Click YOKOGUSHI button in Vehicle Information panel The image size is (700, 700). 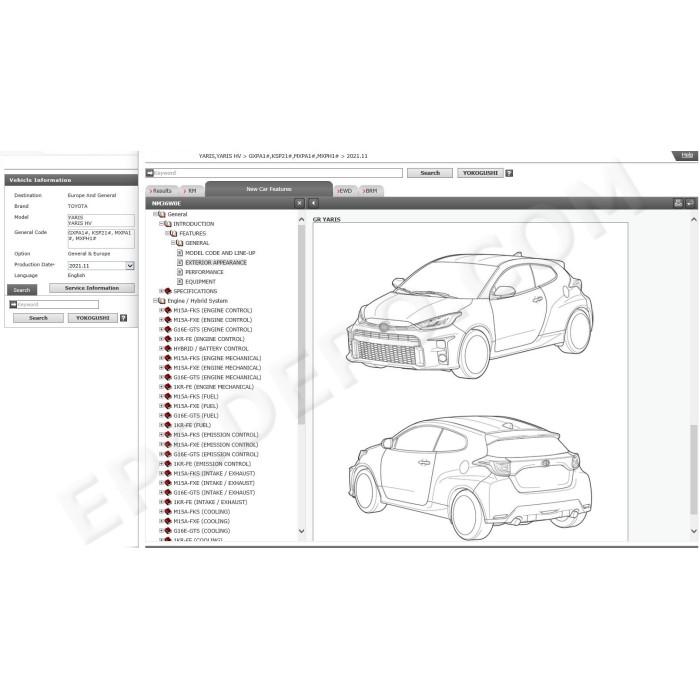pyautogui.click(x=92, y=318)
